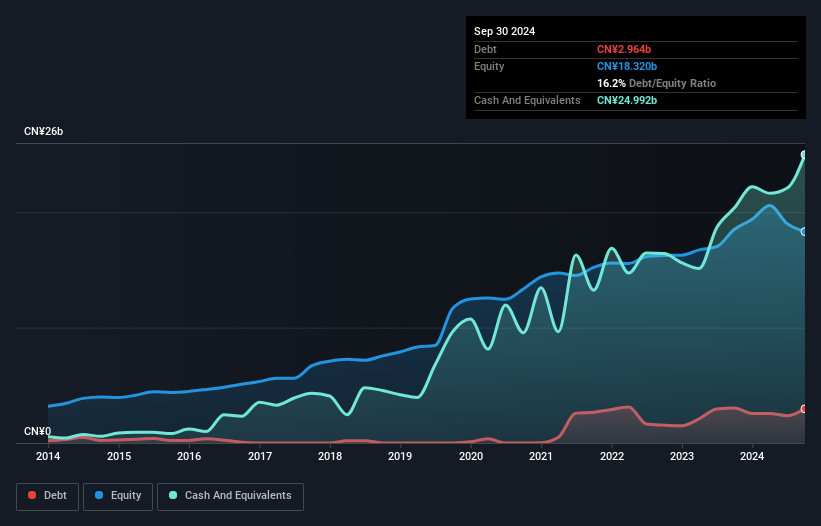Image resolution: width=821 pixels, height=526 pixels.
Task: Select the Cash endpoint marker at Sep 2024
Action: pyautogui.click(x=805, y=154)
